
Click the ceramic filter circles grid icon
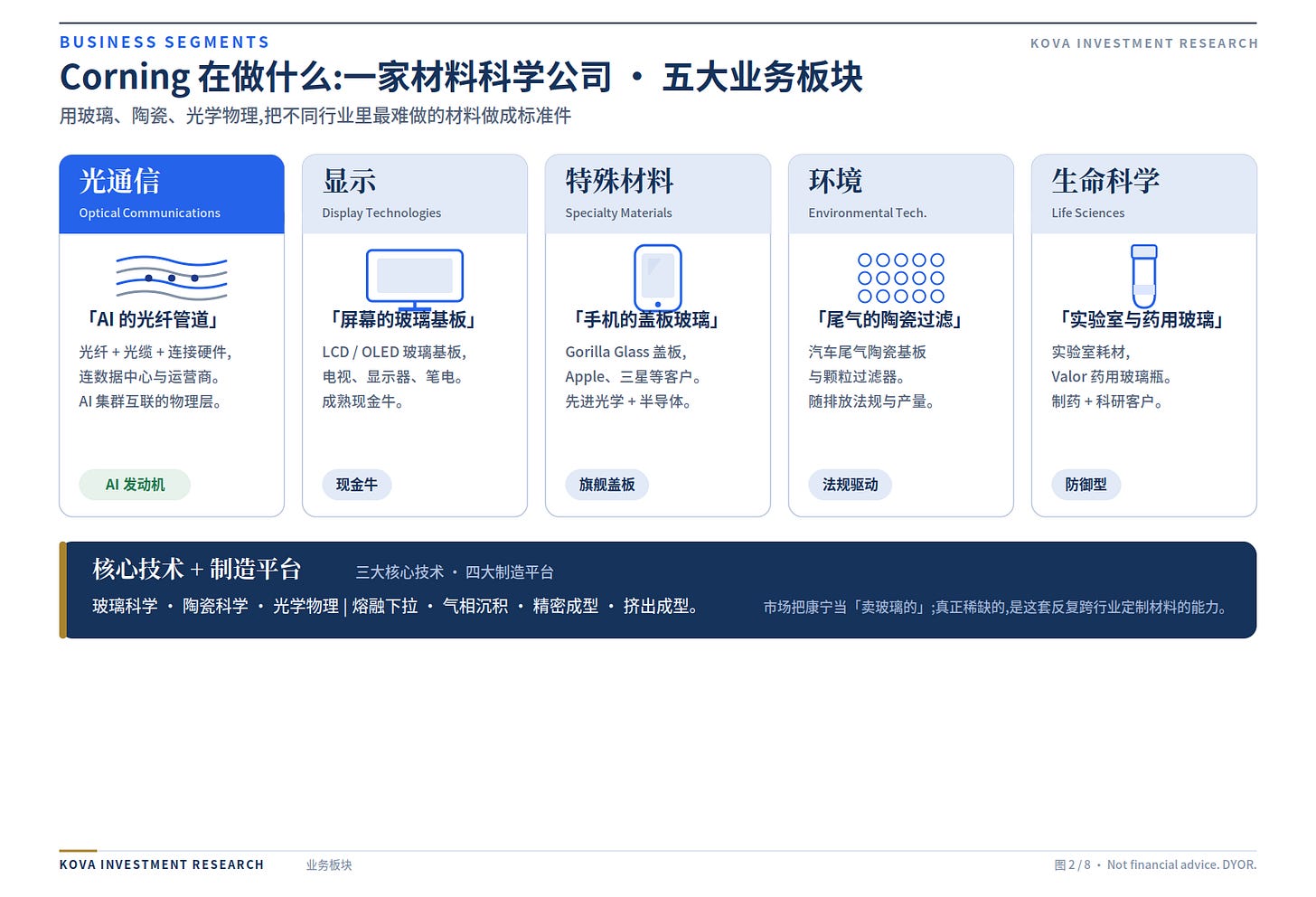pyautogui.click(x=901, y=278)
